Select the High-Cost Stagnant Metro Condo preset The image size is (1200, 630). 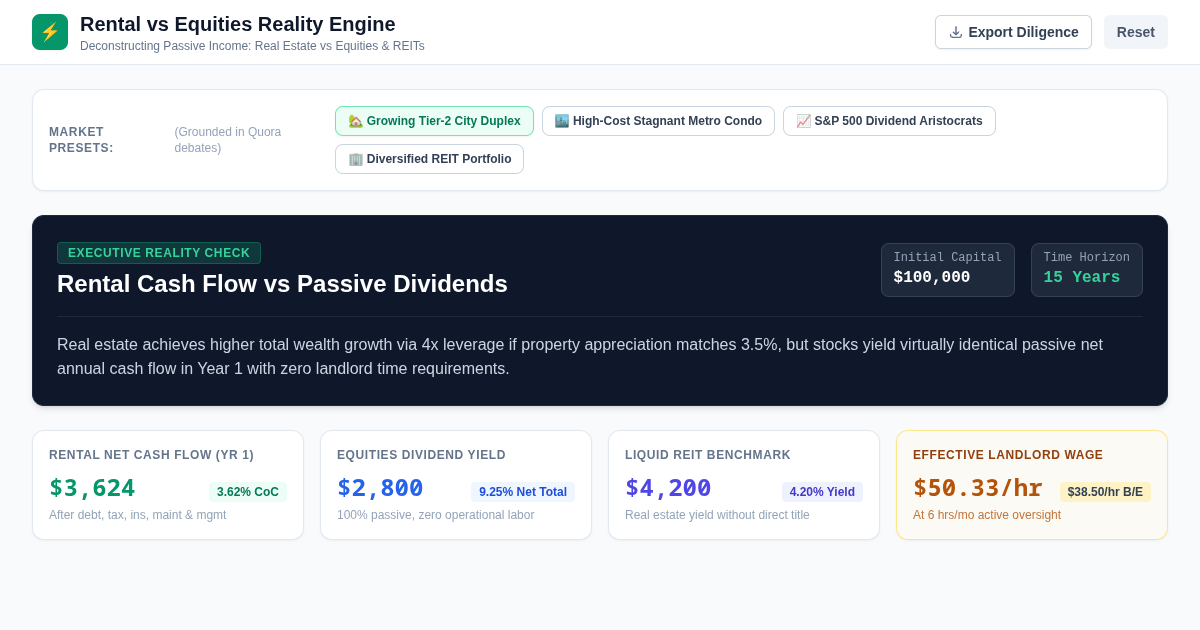coord(658,121)
